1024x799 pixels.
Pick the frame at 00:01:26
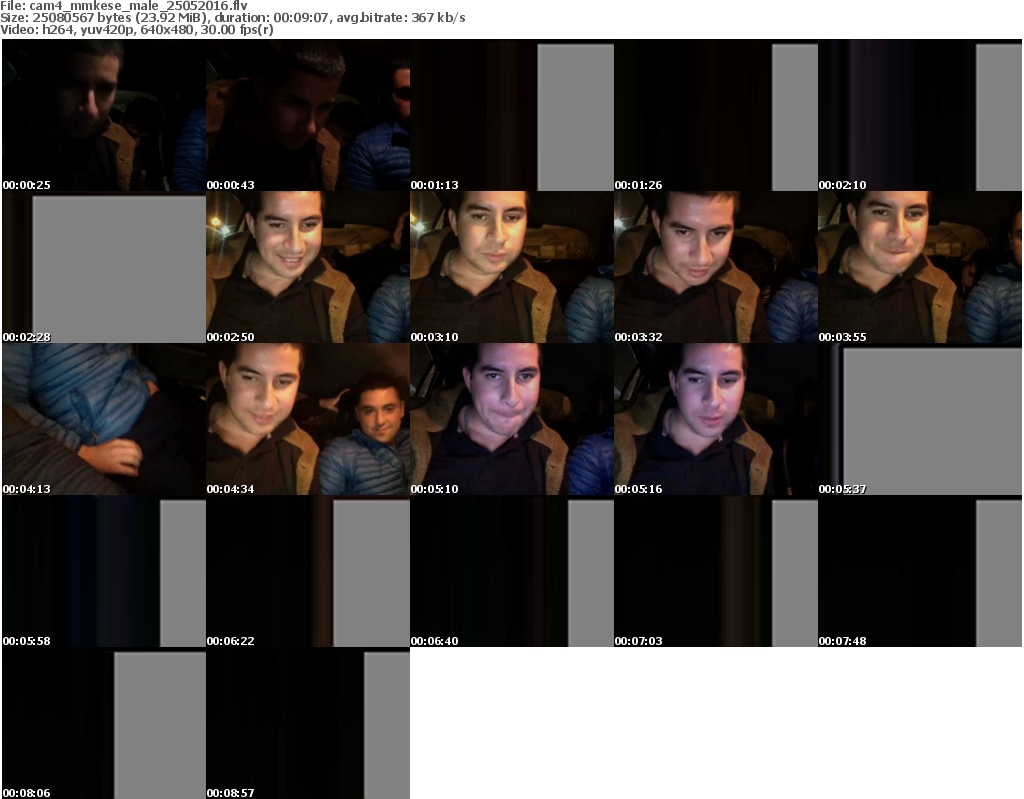pos(716,115)
